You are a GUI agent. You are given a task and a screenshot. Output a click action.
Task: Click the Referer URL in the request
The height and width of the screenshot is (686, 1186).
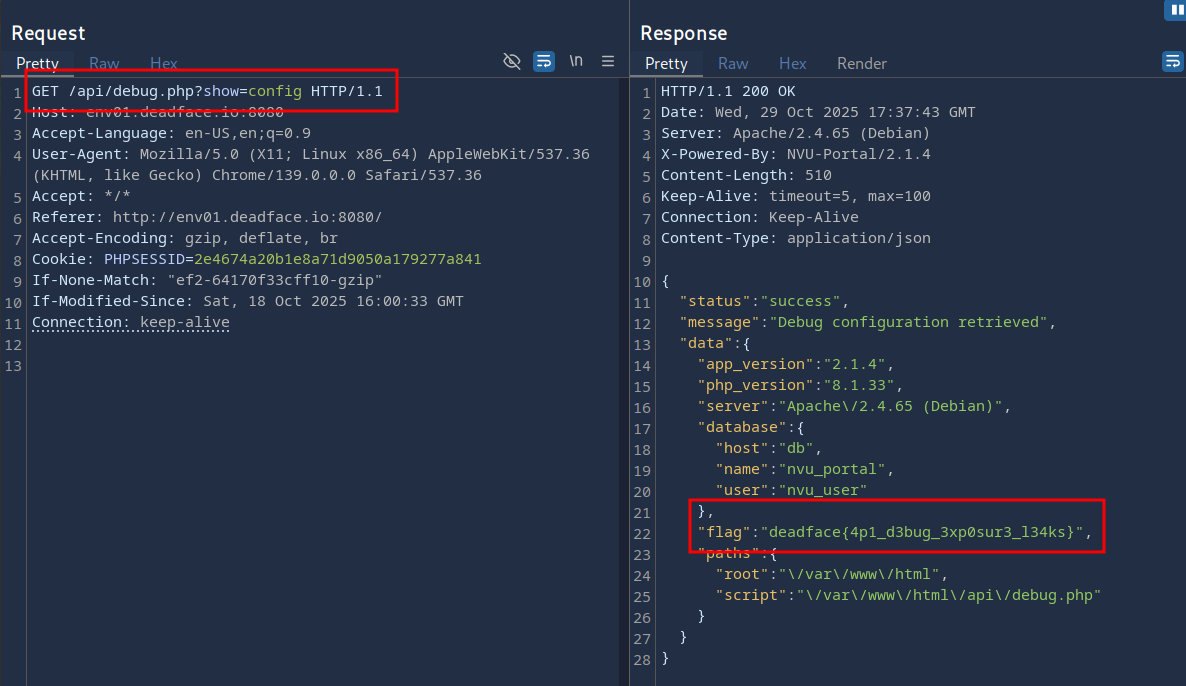(247, 217)
